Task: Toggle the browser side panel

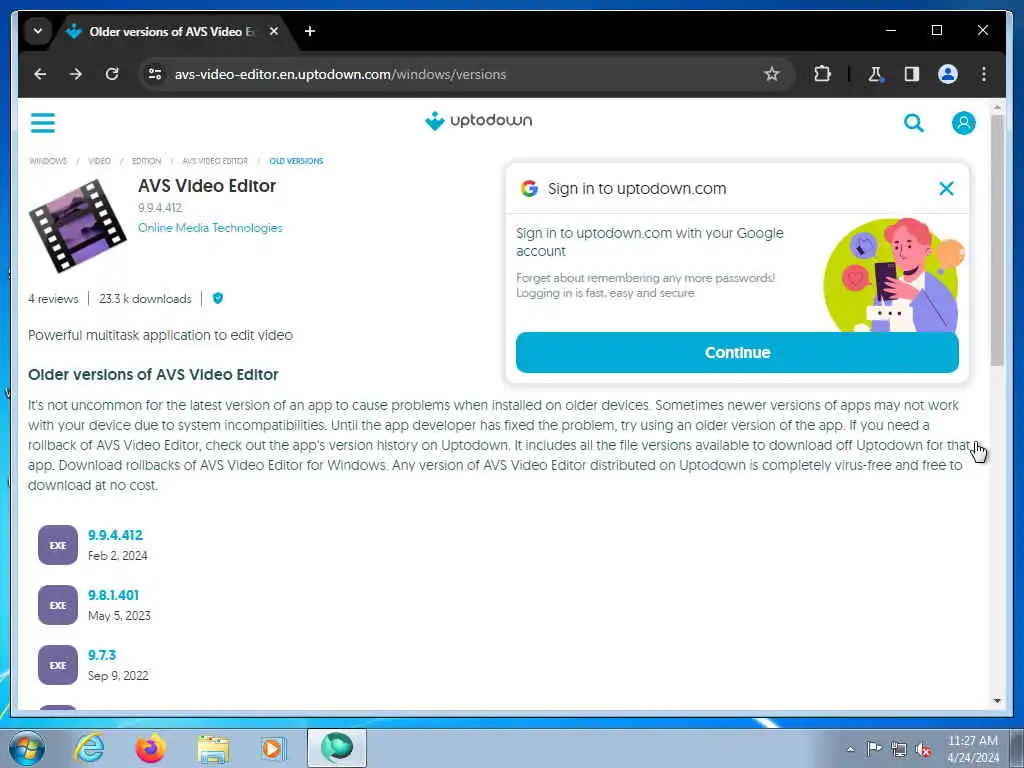Action: pyautogui.click(x=912, y=74)
